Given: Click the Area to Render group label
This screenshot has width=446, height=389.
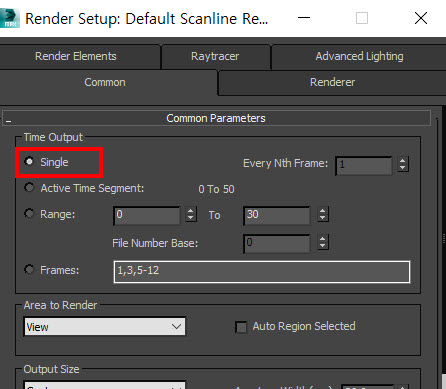Looking at the screenshot, I should pyautogui.click(x=60, y=305).
